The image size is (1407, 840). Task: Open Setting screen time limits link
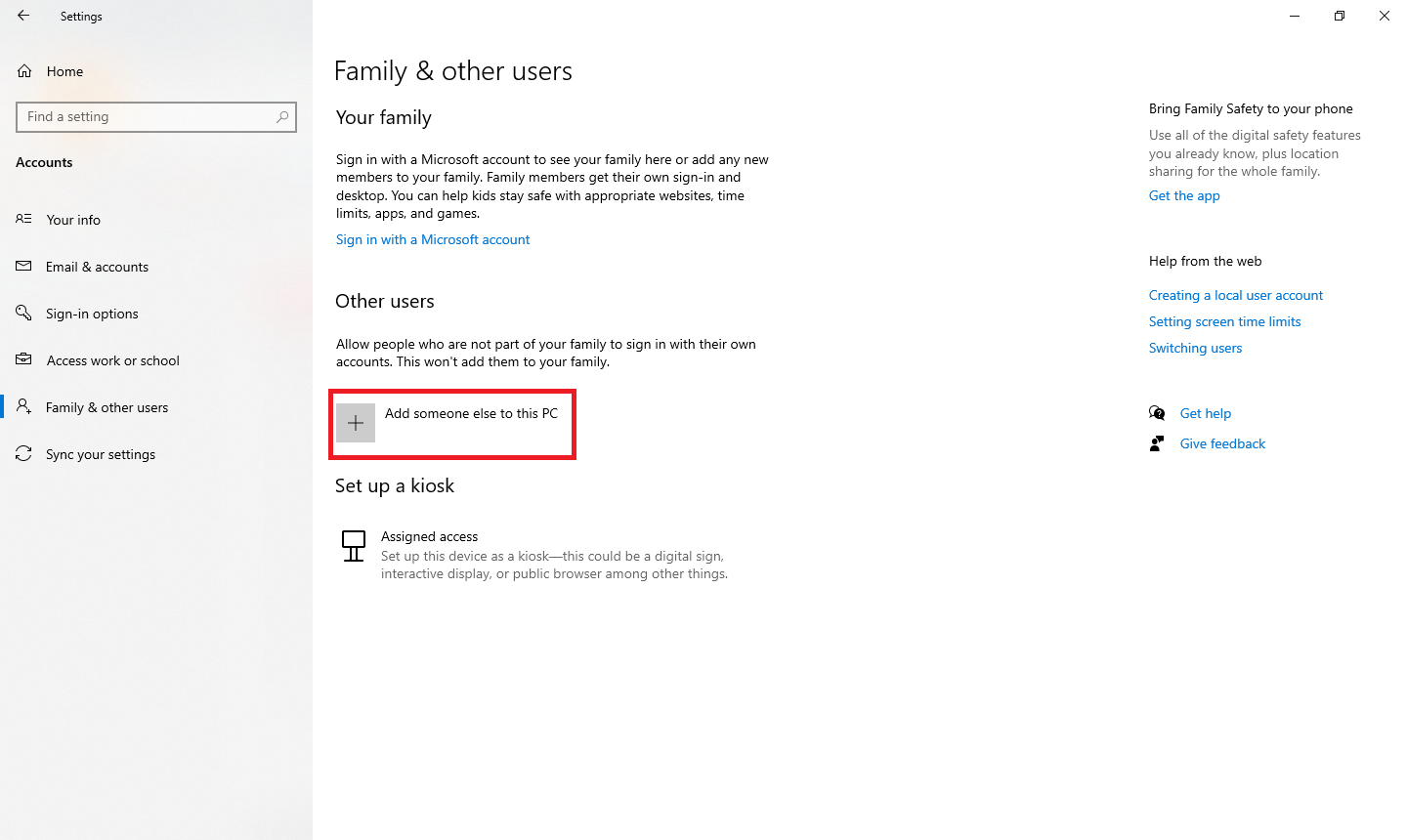1225,321
